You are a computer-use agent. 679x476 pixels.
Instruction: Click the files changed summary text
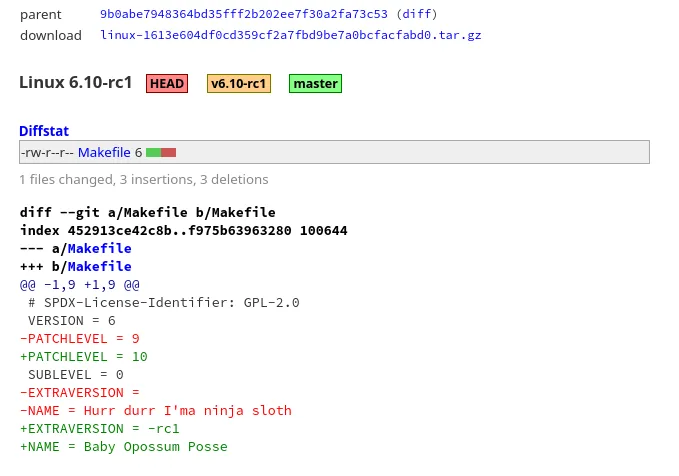click(144, 180)
